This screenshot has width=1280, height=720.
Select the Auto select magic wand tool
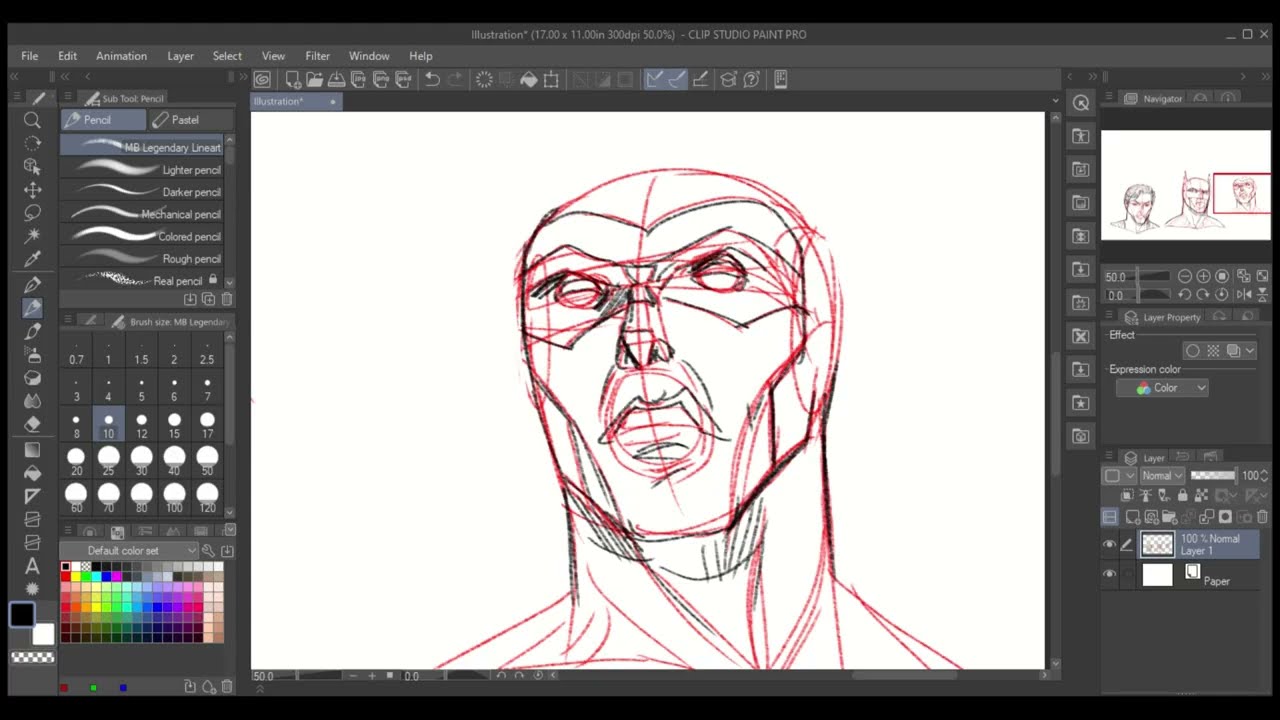tap(32, 235)
